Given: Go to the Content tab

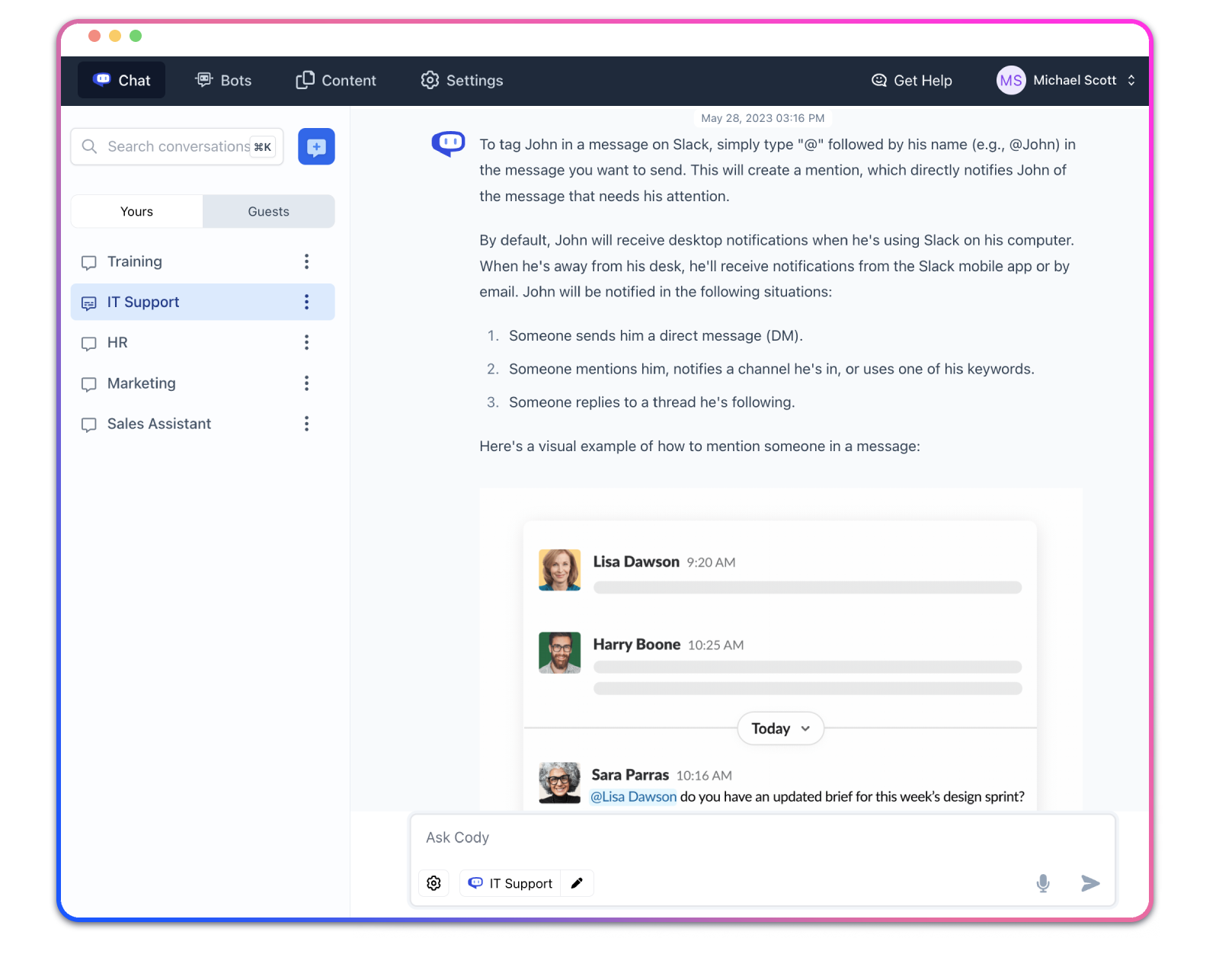Looking at the screenshot, I should pos(336,80).
